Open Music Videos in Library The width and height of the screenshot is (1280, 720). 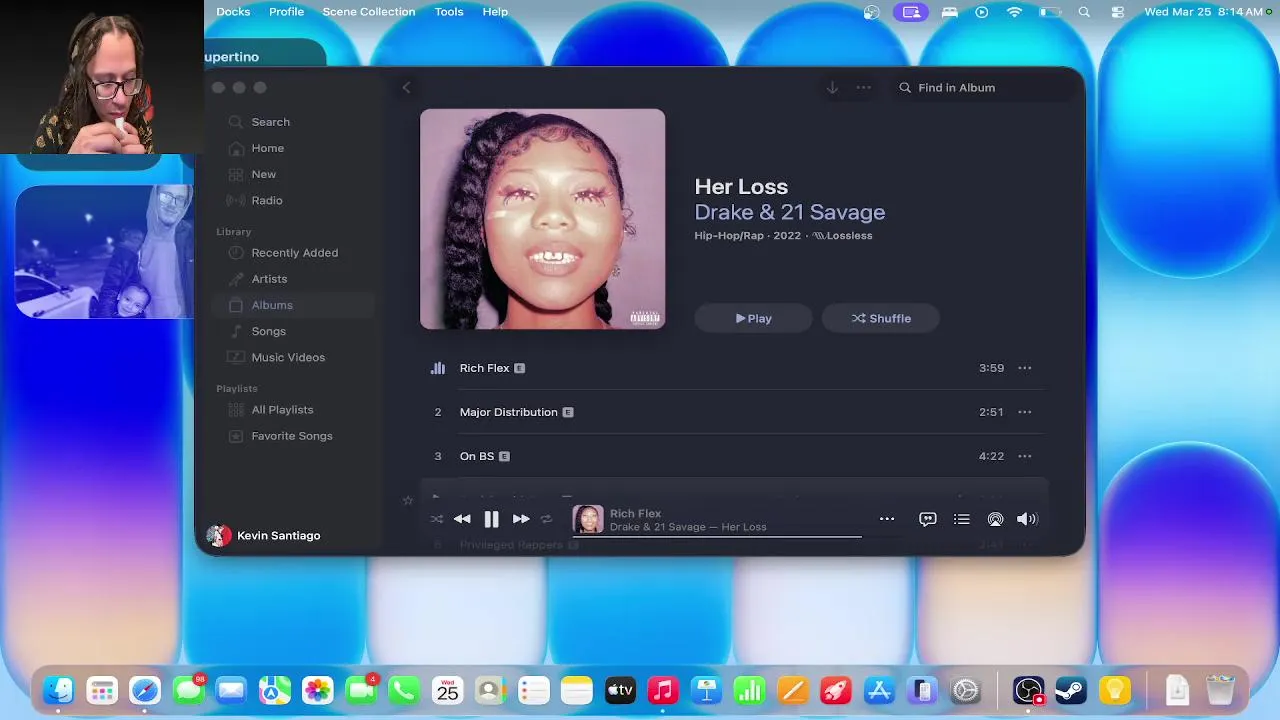tap(288, 357)
